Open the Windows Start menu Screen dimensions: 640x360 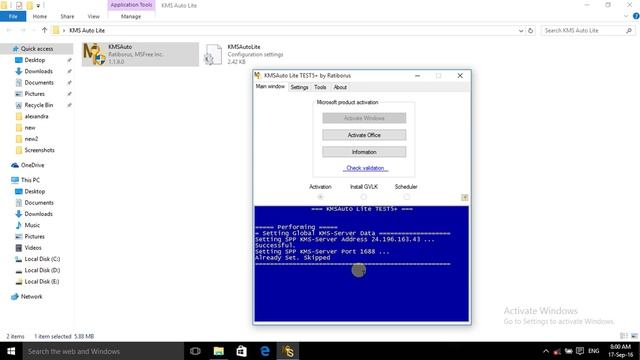tap(11, 351)
